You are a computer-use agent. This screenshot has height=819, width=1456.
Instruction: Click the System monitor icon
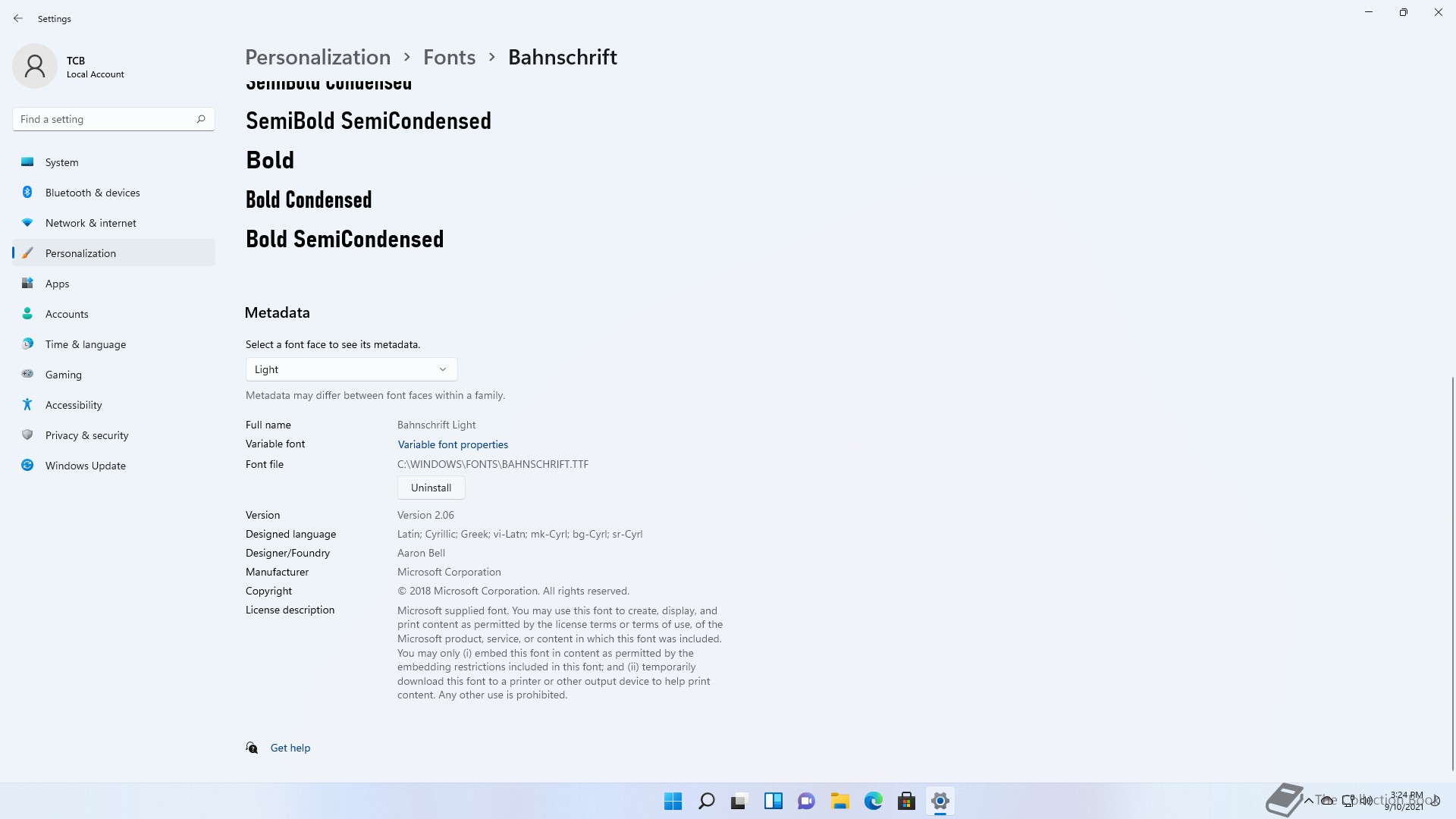[27, 162]
